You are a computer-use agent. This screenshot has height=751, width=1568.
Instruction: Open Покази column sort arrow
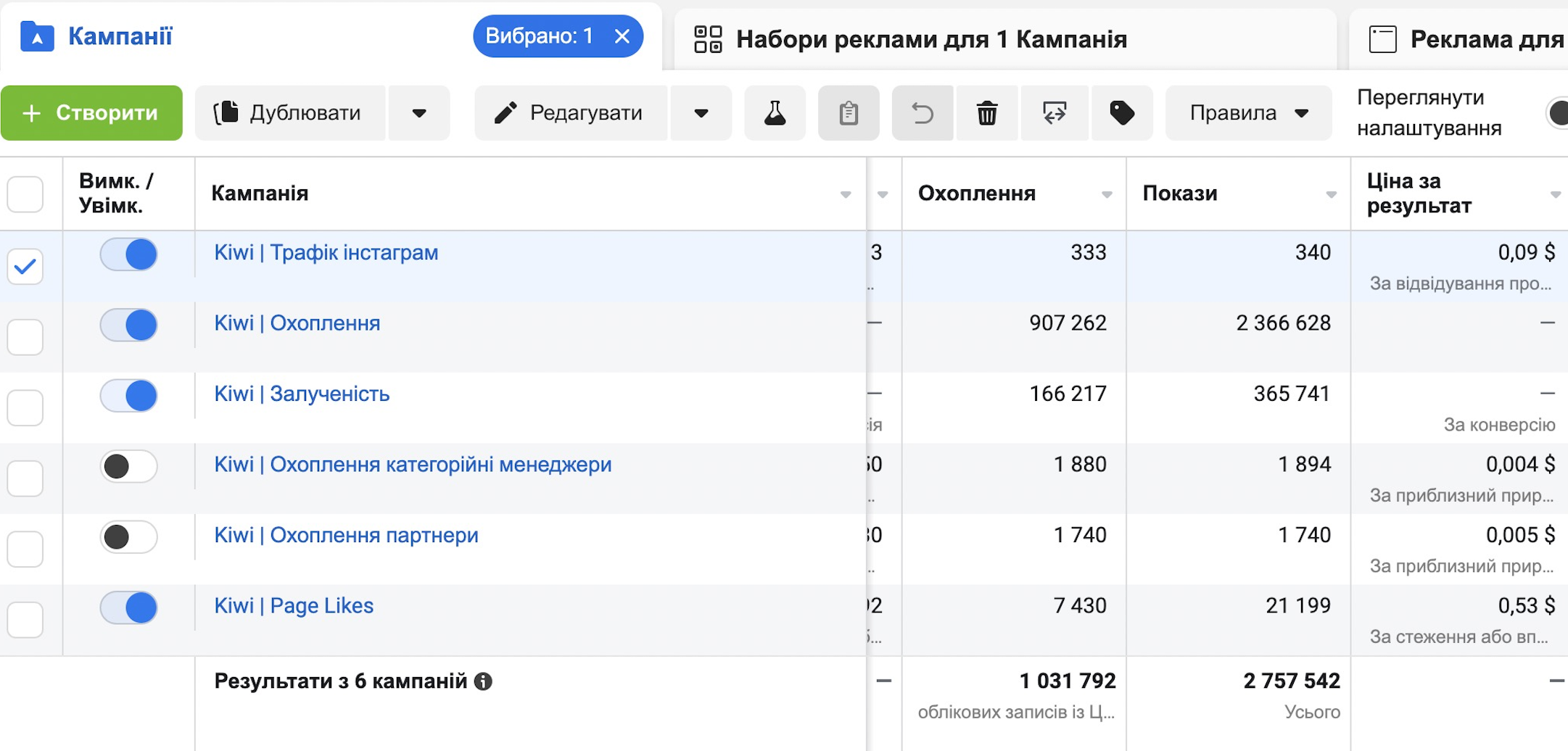[x=1331, y=195]
